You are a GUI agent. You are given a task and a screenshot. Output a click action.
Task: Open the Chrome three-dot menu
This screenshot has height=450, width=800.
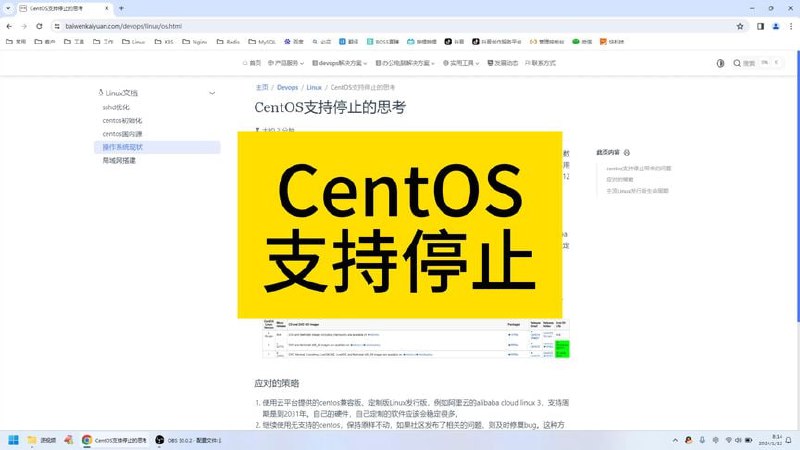791,26
